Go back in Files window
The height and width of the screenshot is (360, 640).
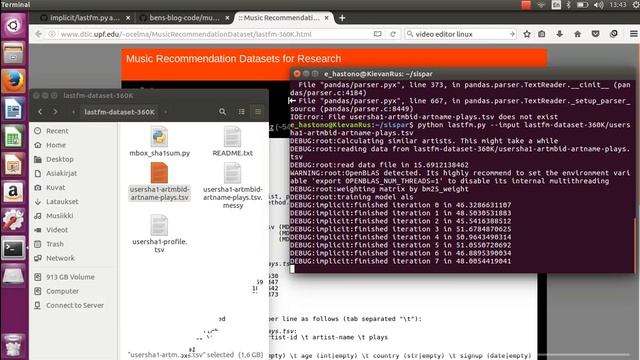tap(40, 112)
